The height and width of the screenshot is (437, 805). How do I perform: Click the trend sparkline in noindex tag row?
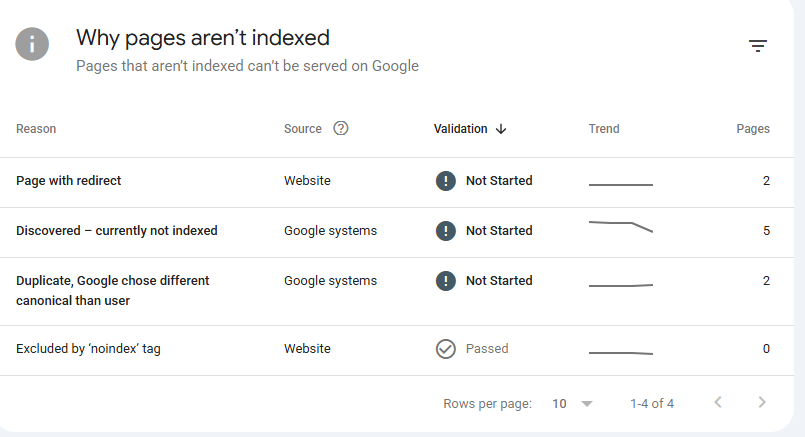(x=621, y=353)
